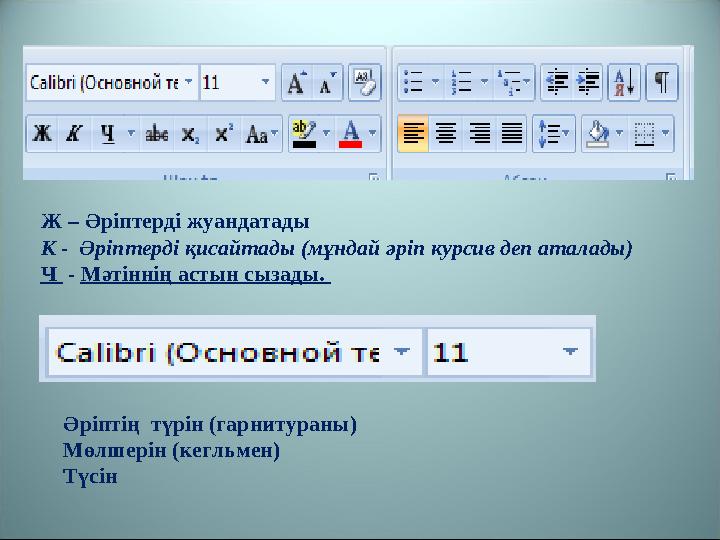This screenshot has height=540, width=720.
Task: Open the Font dialog launcher
Action: pos(374,176)
